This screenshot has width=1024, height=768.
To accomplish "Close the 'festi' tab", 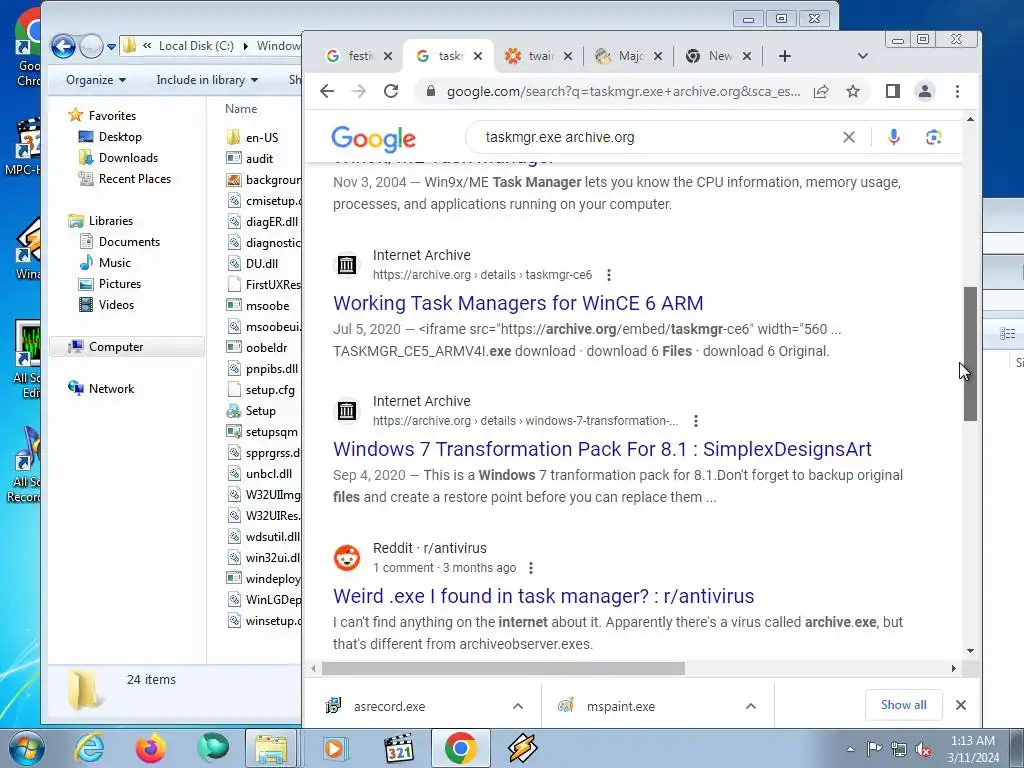I will (388, 56).
